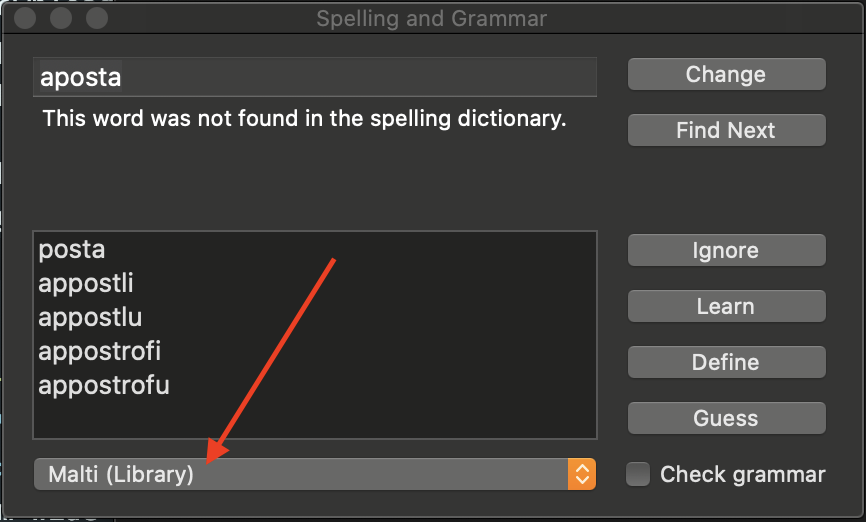
Task: Minimize the Spelling and Grammar window
Action: pos(63,19)
